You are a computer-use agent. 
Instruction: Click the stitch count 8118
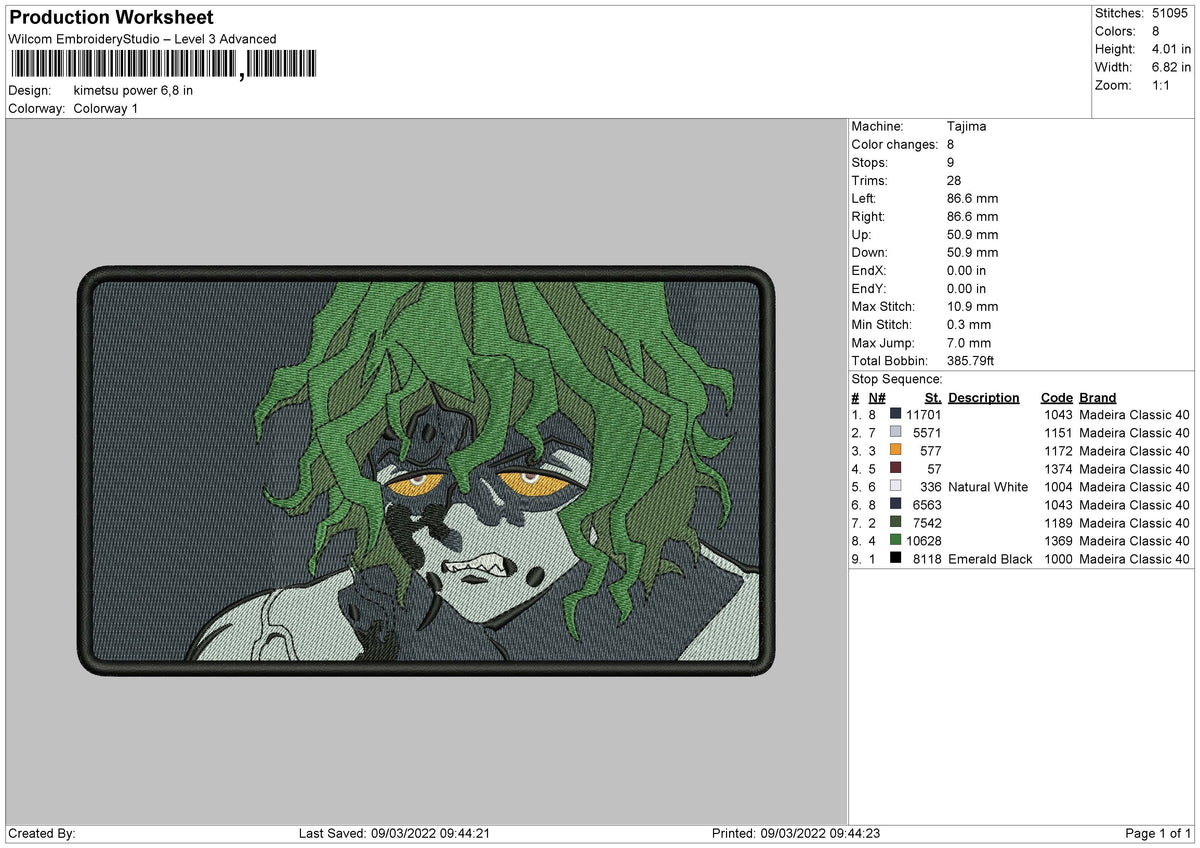click(x=927, y=558)
